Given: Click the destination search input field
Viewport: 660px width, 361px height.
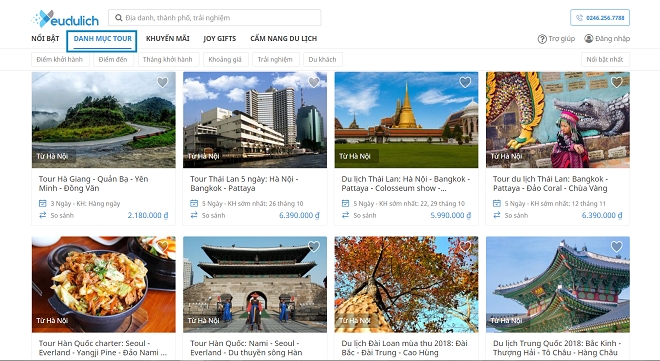Looking at the screenshot, I should [215, 18].
